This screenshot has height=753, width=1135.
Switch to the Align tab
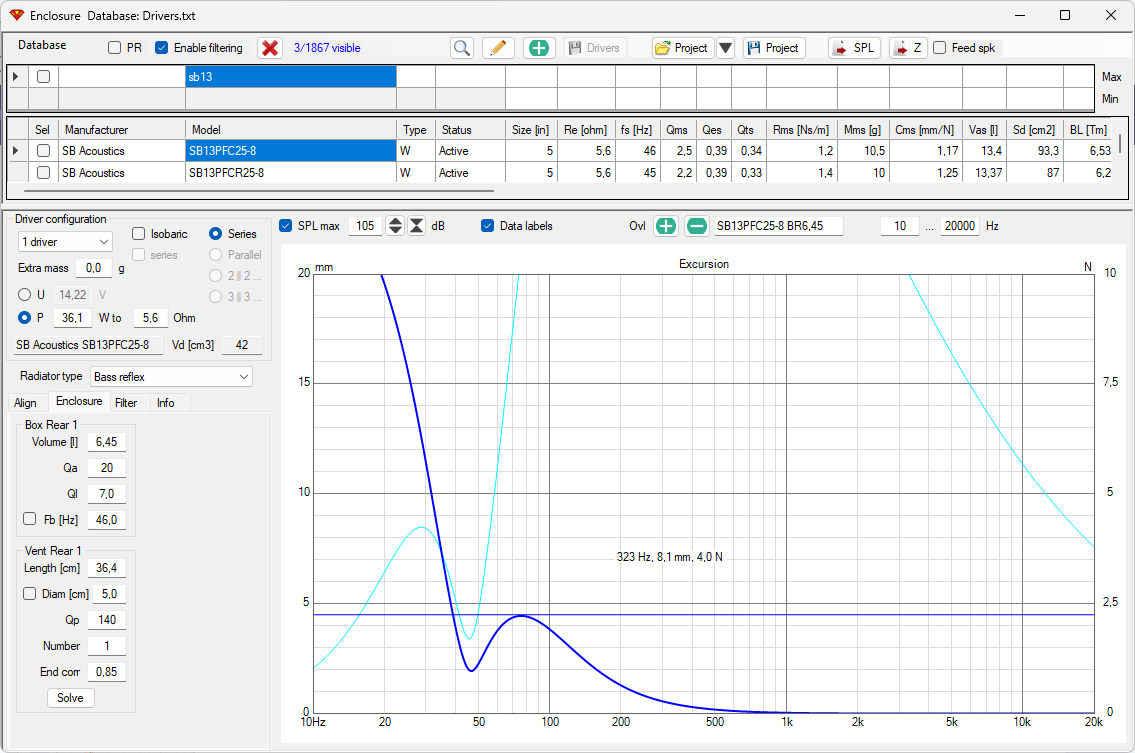(x=25, y=403)
